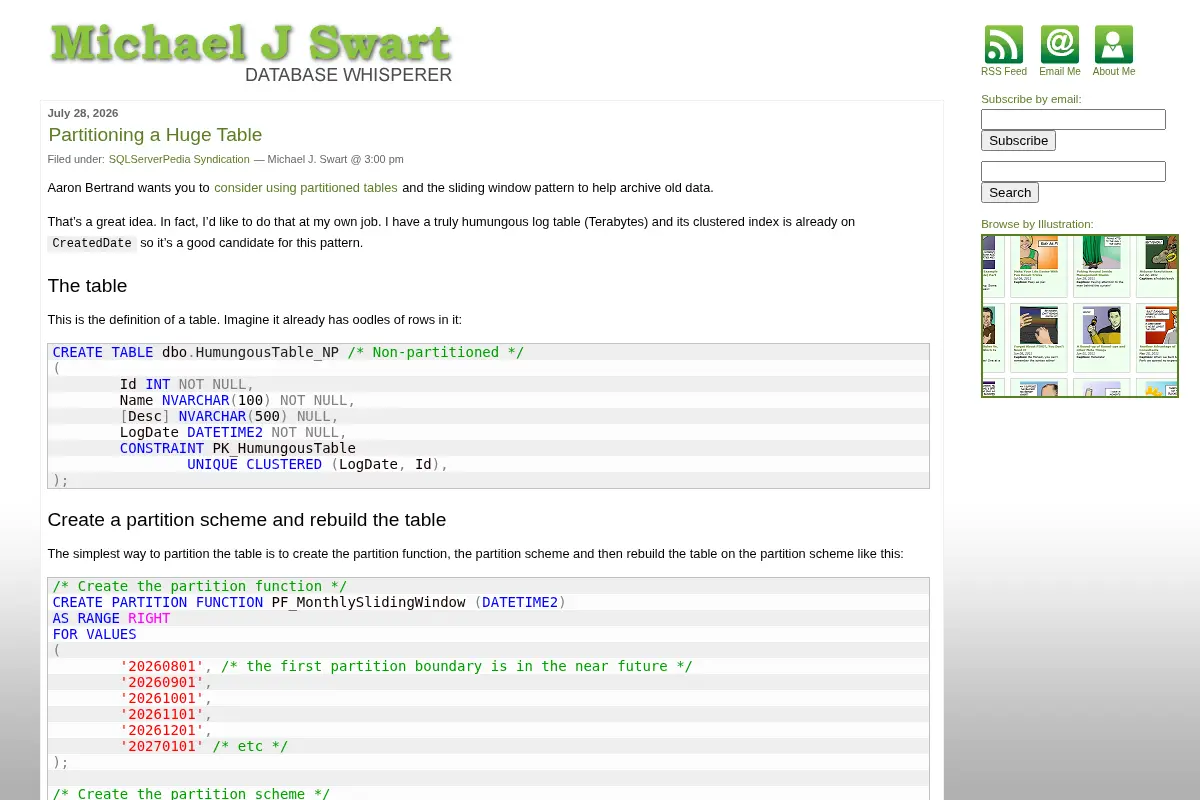Click 'CREATE PARTITION FUNCTION PF_MonthlySlidingWindow' code line
The width and height of the screenshot is (1200, 800).
click(309, 602)
